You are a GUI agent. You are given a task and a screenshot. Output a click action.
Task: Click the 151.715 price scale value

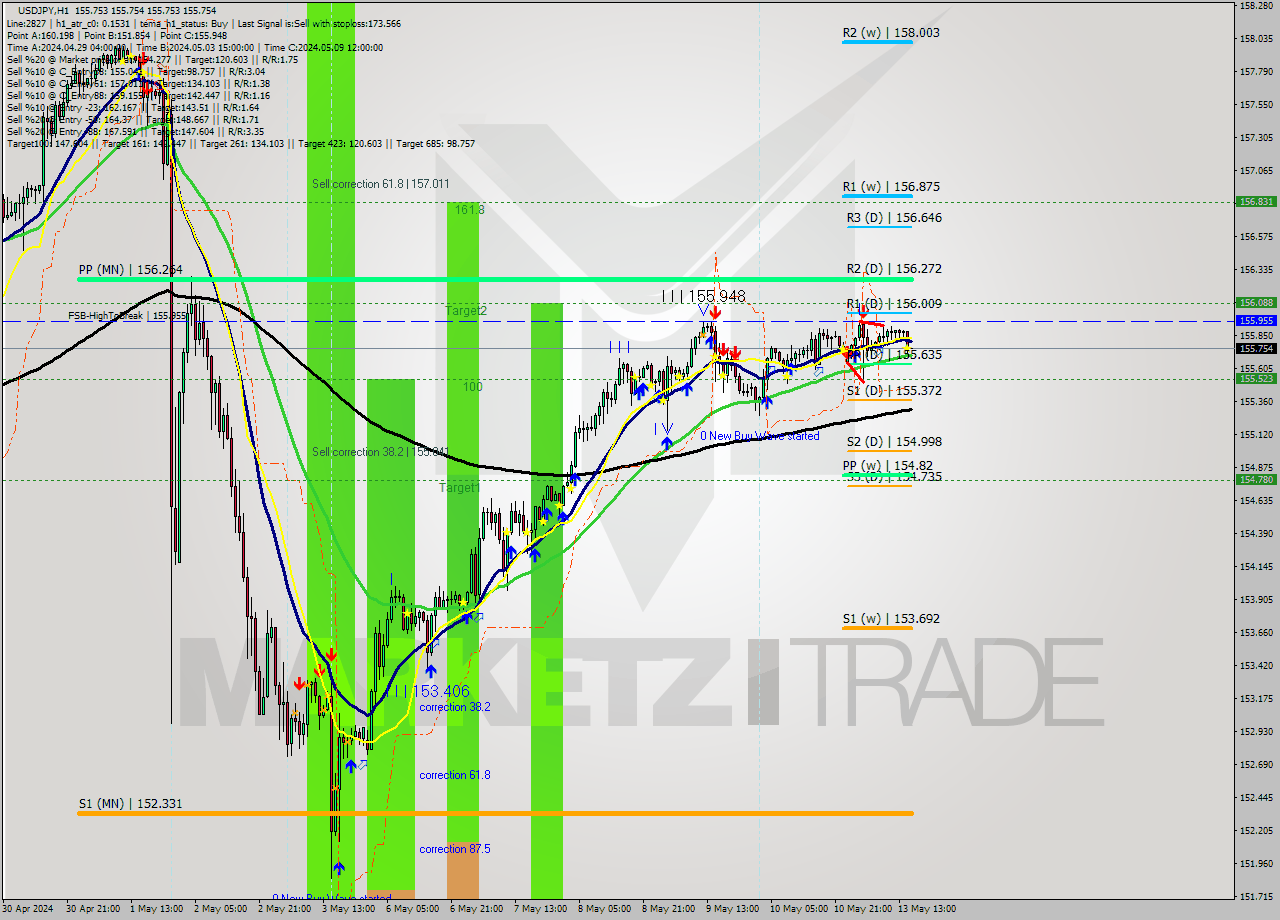[x=1256, y=896]
